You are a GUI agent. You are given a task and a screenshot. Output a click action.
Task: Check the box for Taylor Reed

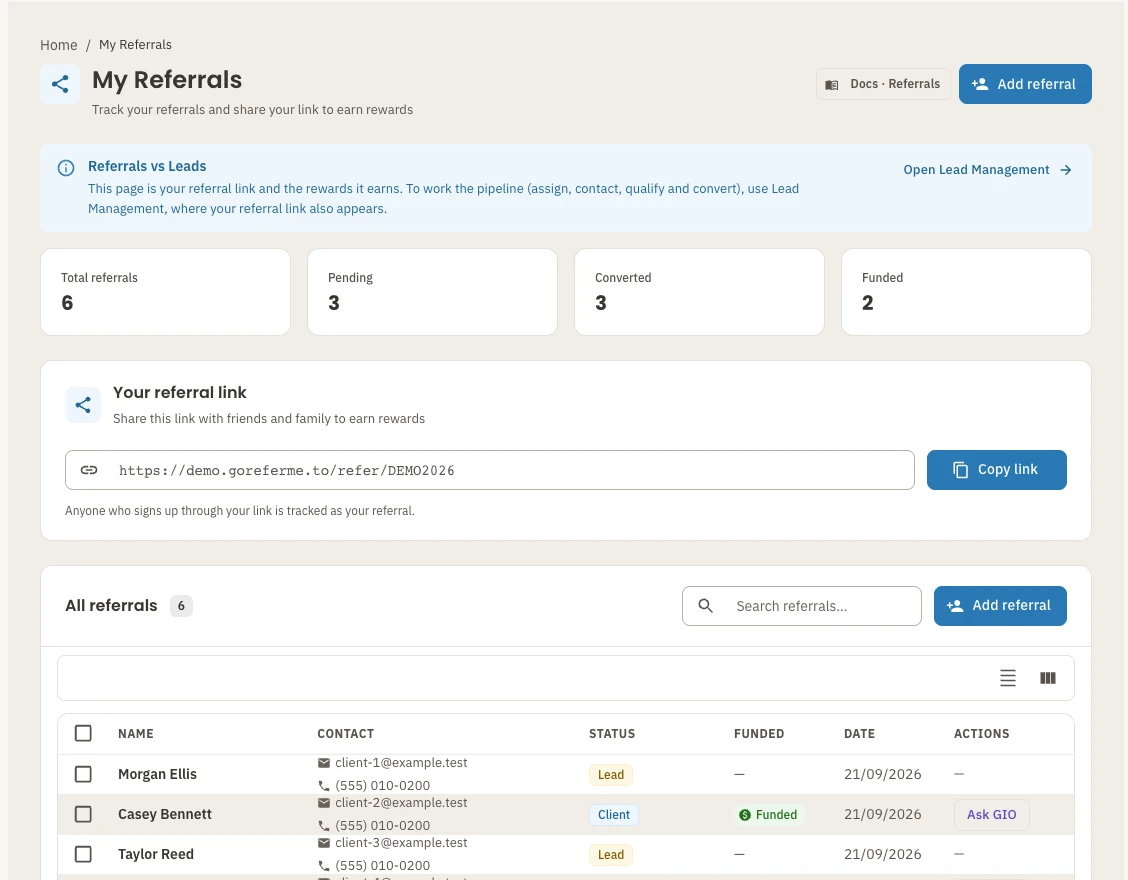[83, 854]
